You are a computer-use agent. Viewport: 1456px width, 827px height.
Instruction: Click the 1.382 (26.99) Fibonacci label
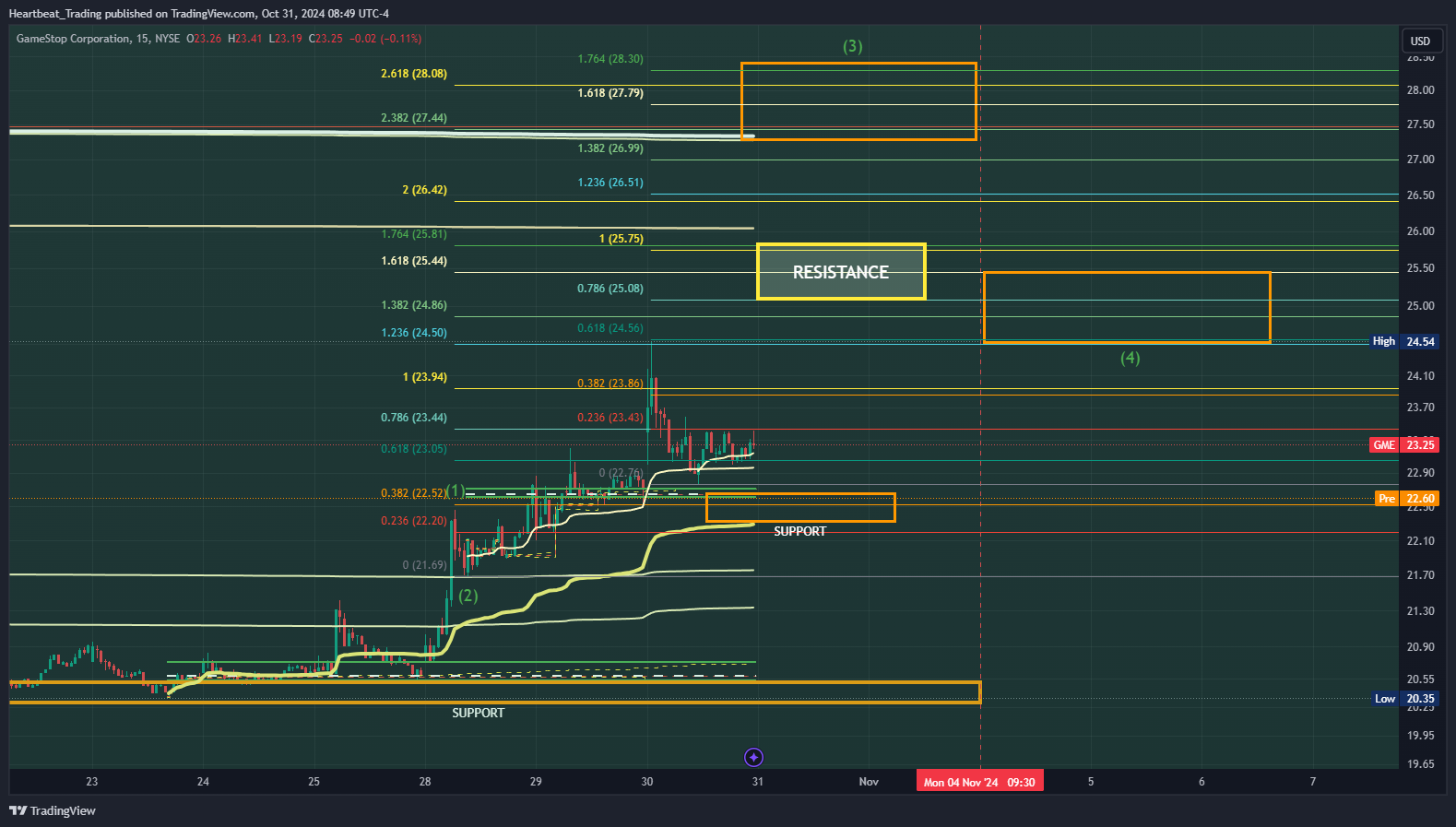tap(610, 148)
